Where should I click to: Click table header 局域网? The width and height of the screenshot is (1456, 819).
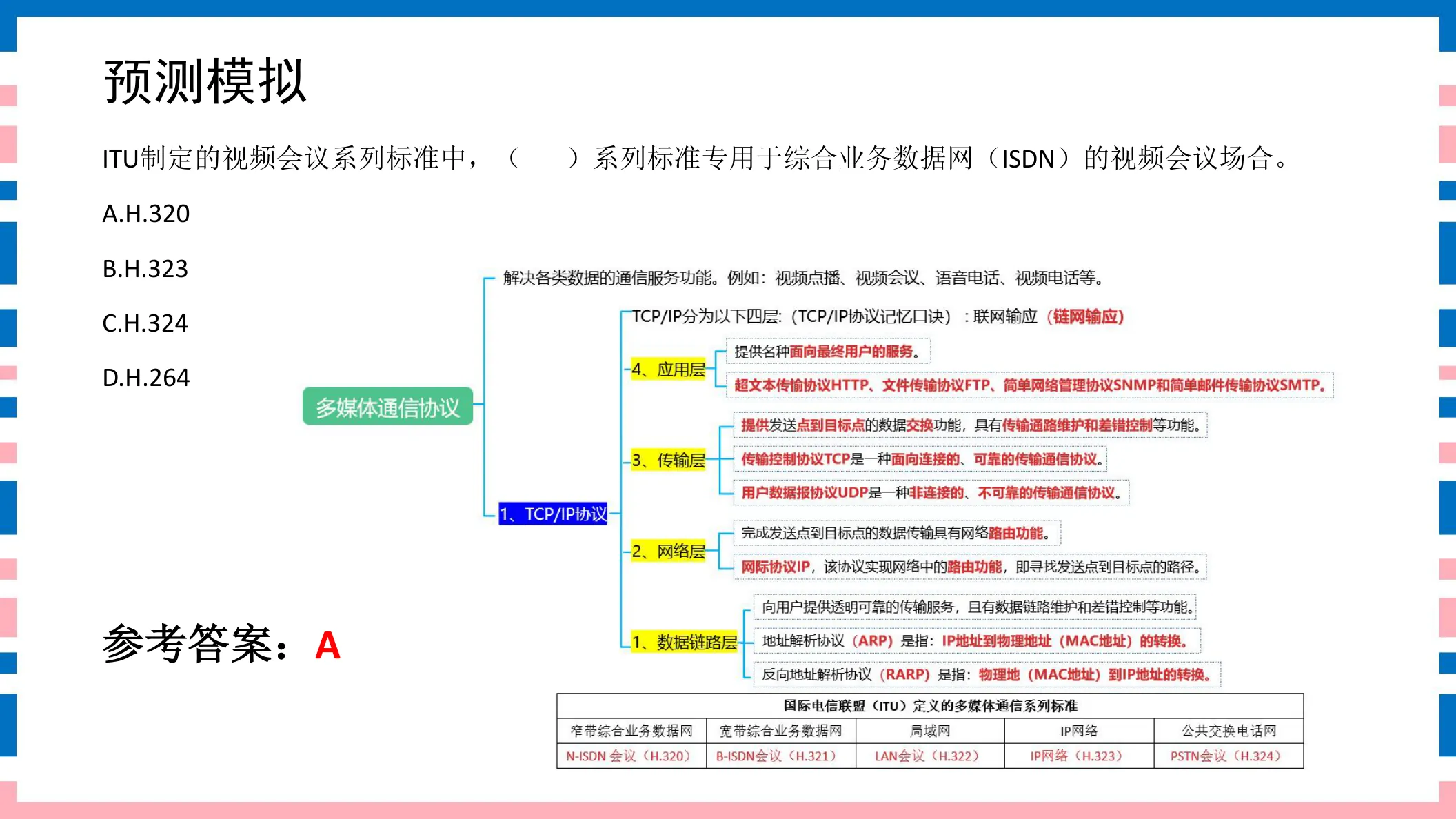pos(930,731)
